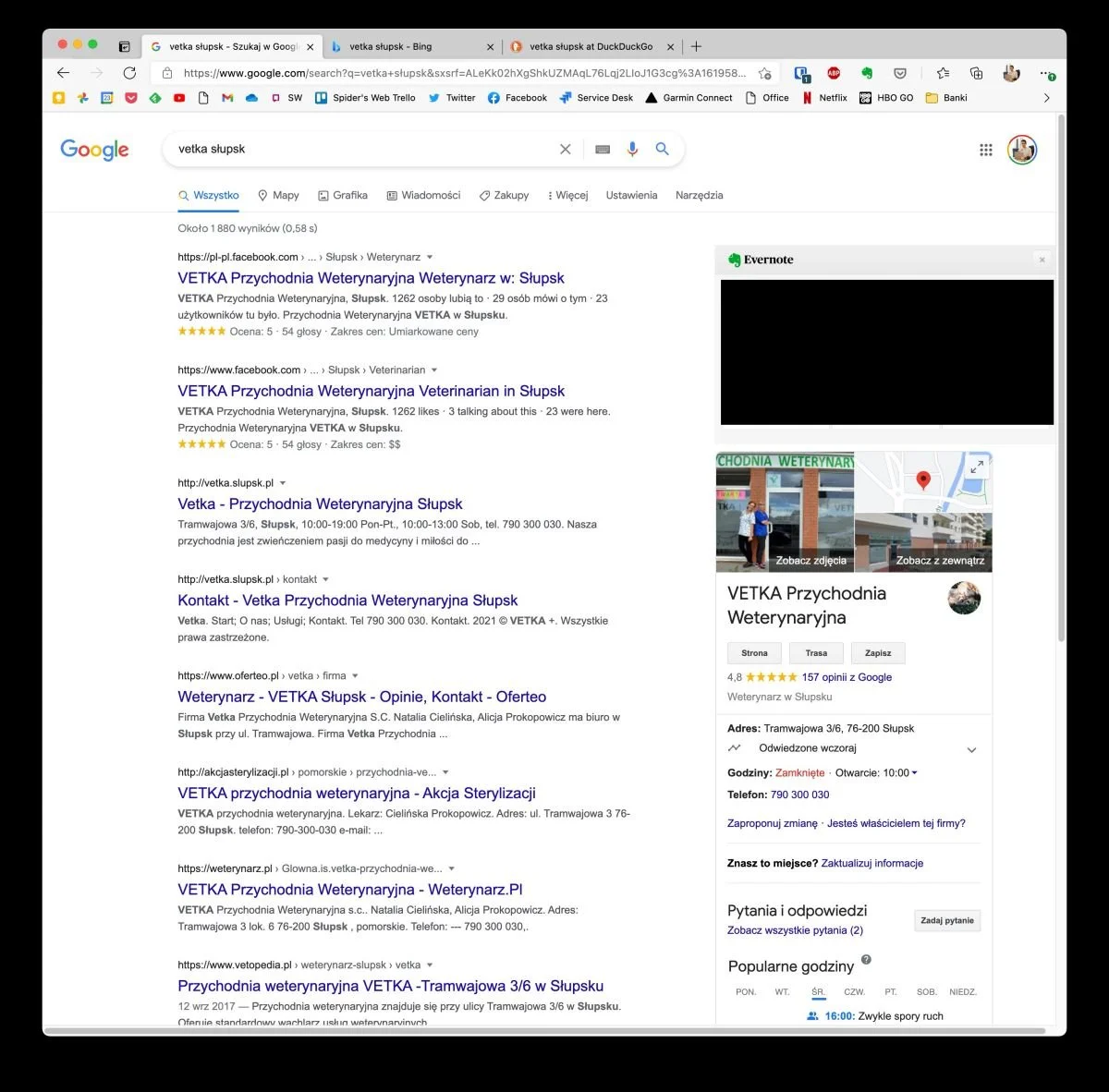Open Zobacz wszystkie pytania link
Screen dimensions: 1109x1092
click(x=795, y=930)
